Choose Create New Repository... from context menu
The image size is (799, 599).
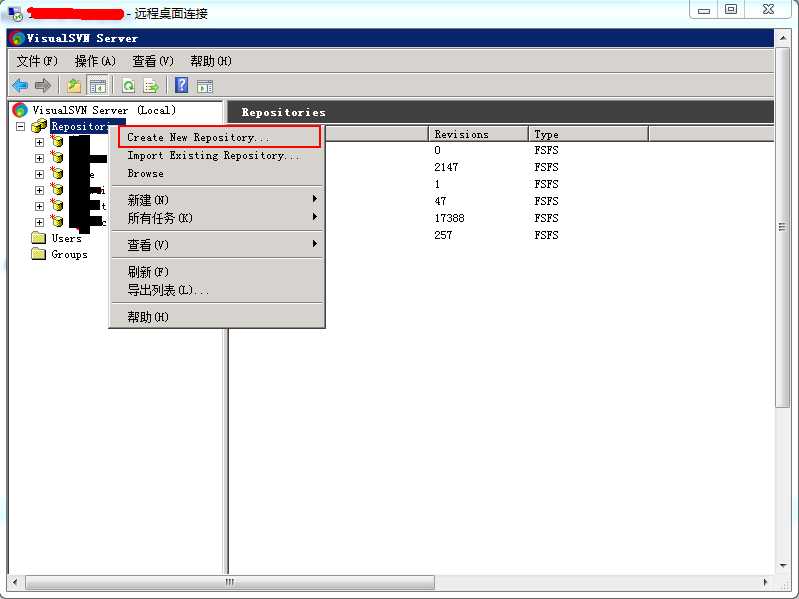click(x=219, y=137)
